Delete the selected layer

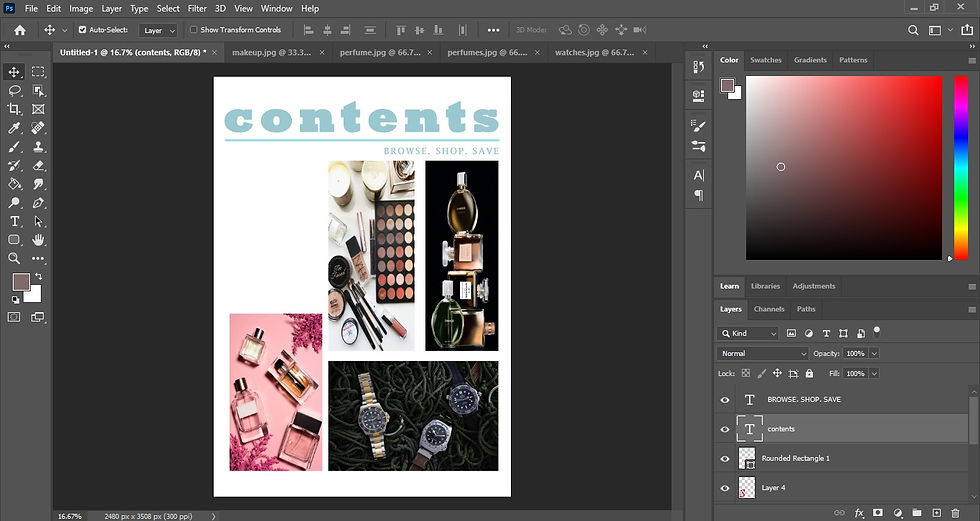click(x=955, y=513)
